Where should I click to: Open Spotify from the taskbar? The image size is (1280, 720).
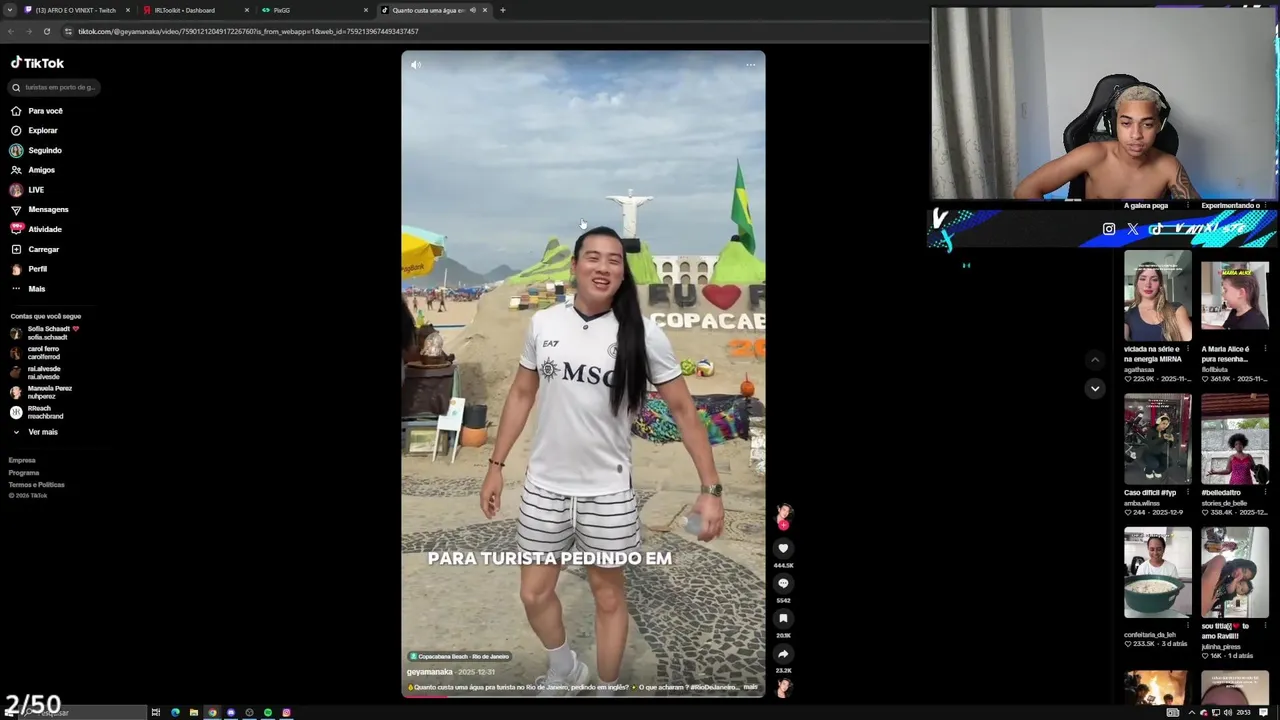tap(268, 712)
